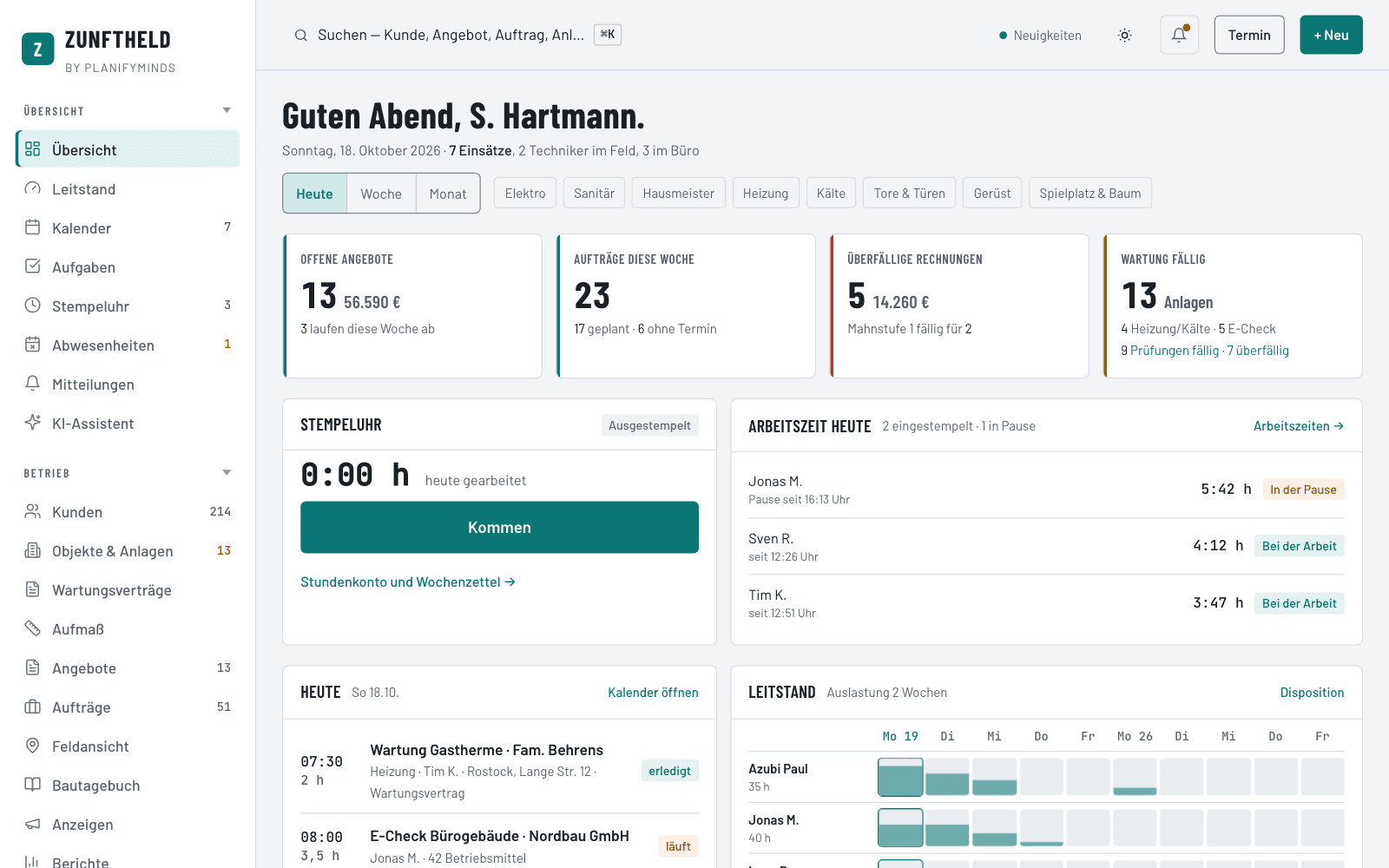1389x868 pixels.
Task: Open Kalender öffnen link
Action: [653, 693]
